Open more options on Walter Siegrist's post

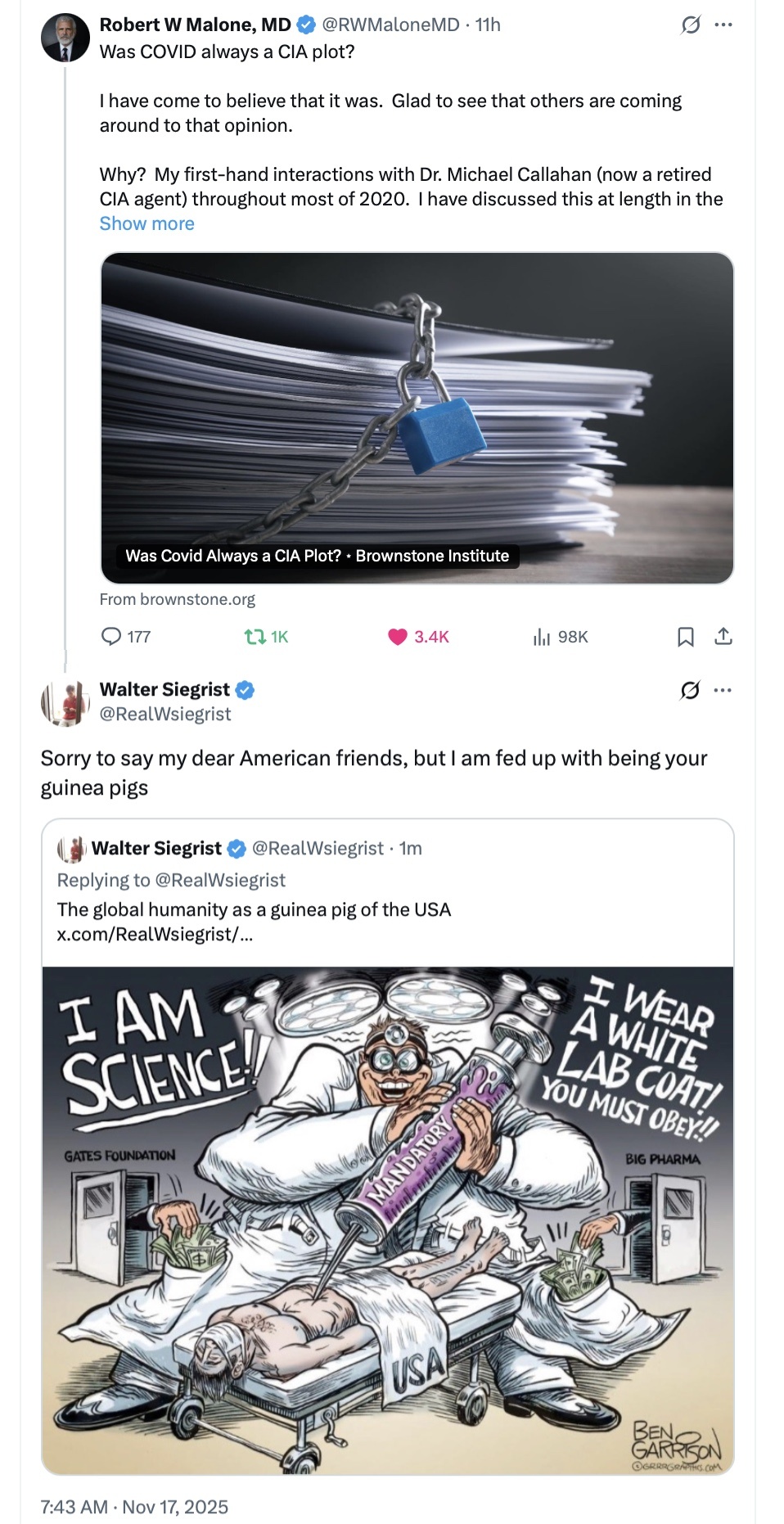point(723,691)
